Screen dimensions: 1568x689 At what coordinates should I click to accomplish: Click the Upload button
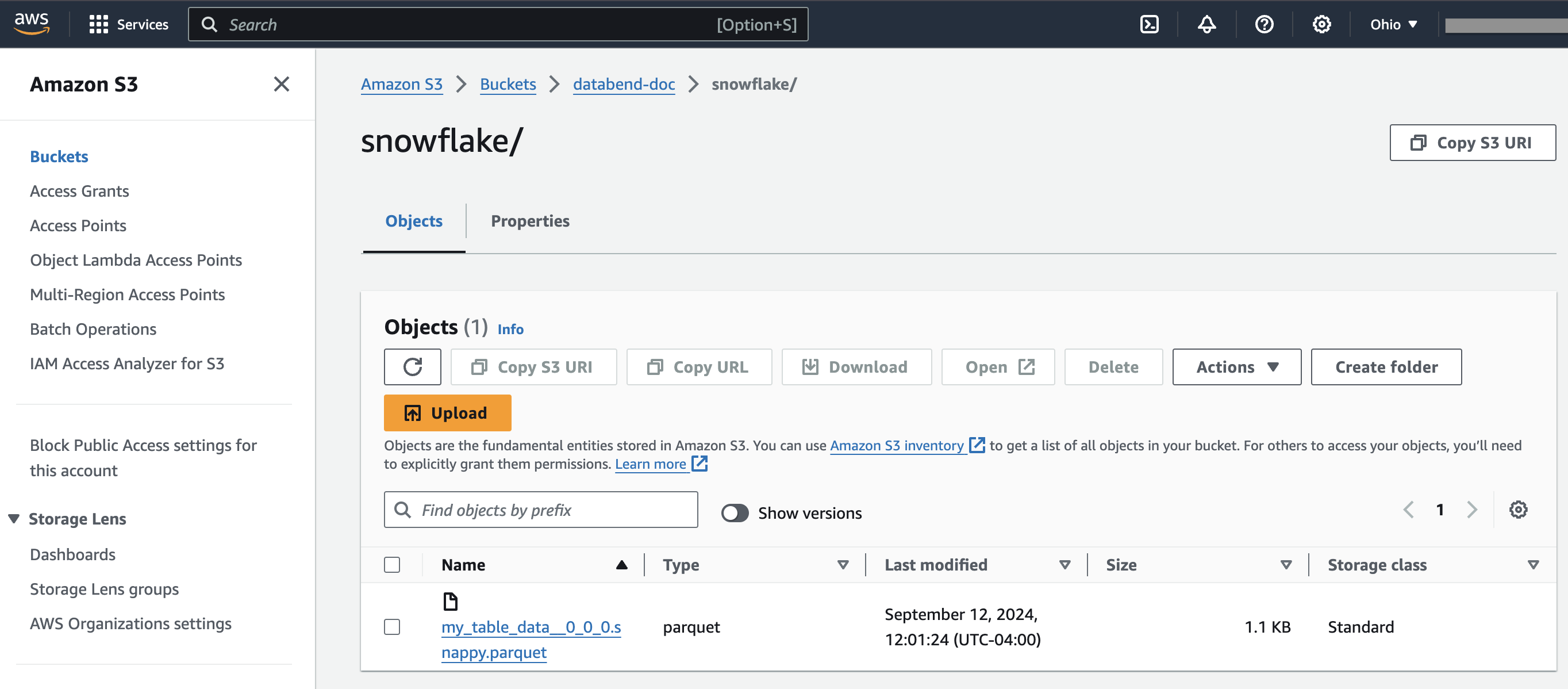(447, 412)
